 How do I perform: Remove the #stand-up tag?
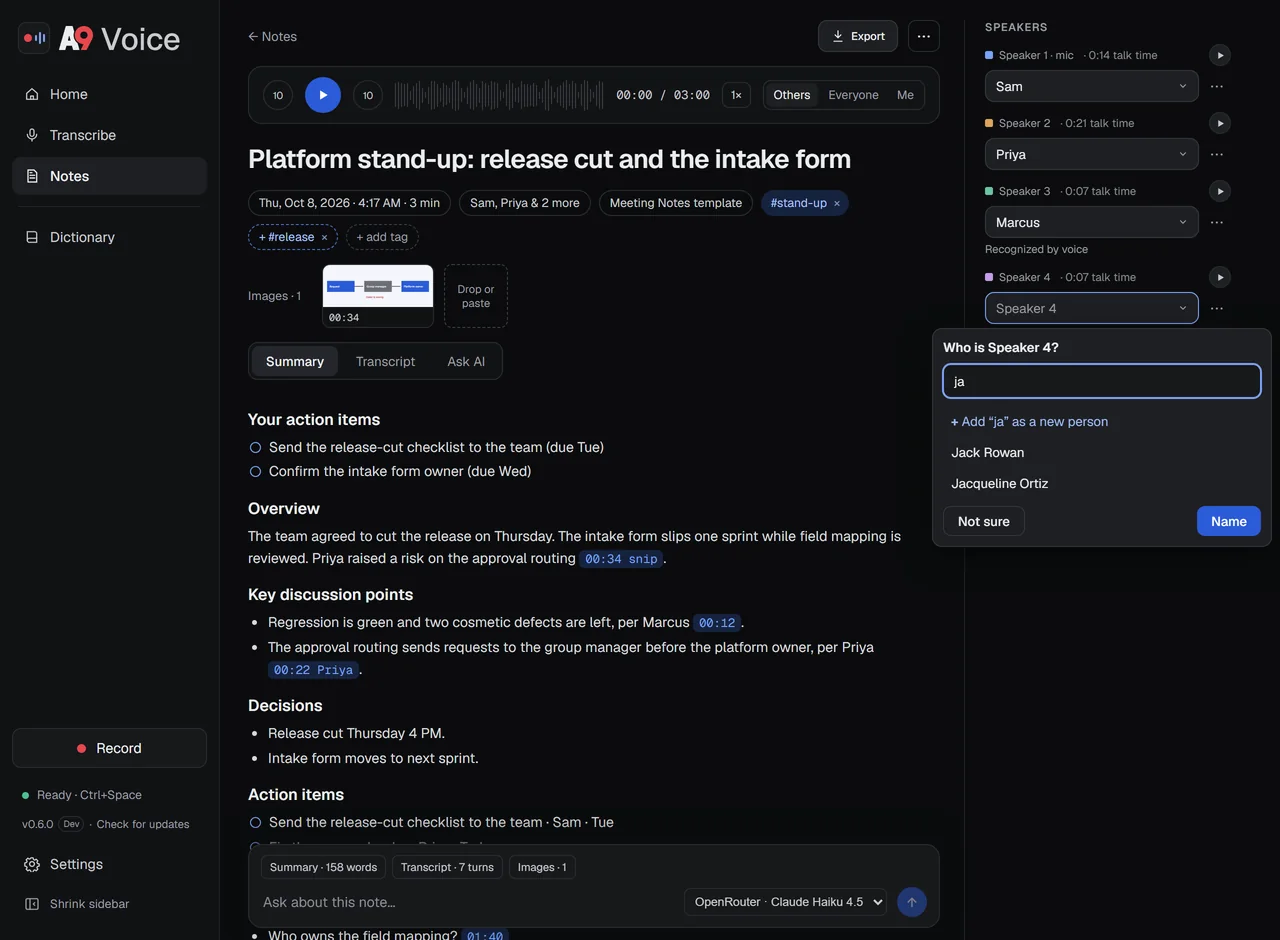pyautogui.click(x=837, y=203)
